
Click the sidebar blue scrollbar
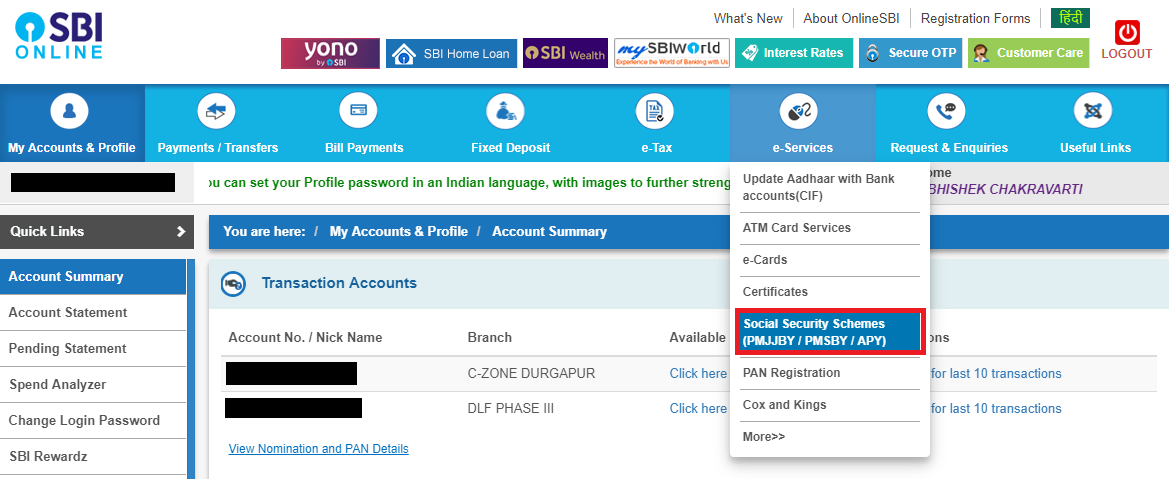click(191, 369)
